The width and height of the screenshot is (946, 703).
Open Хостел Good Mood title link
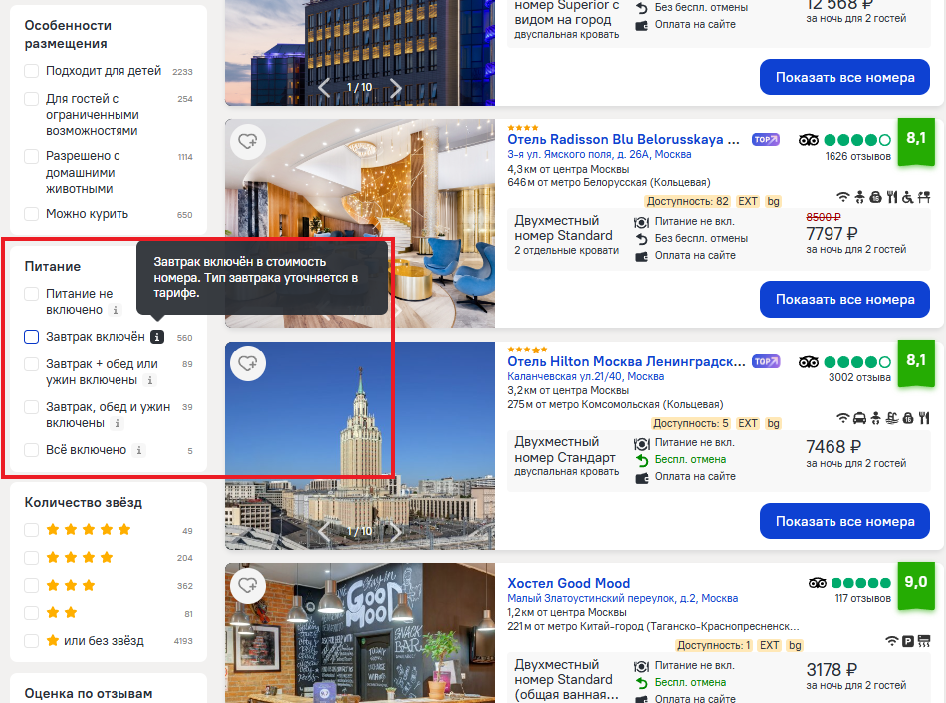(x=568, y=583)
